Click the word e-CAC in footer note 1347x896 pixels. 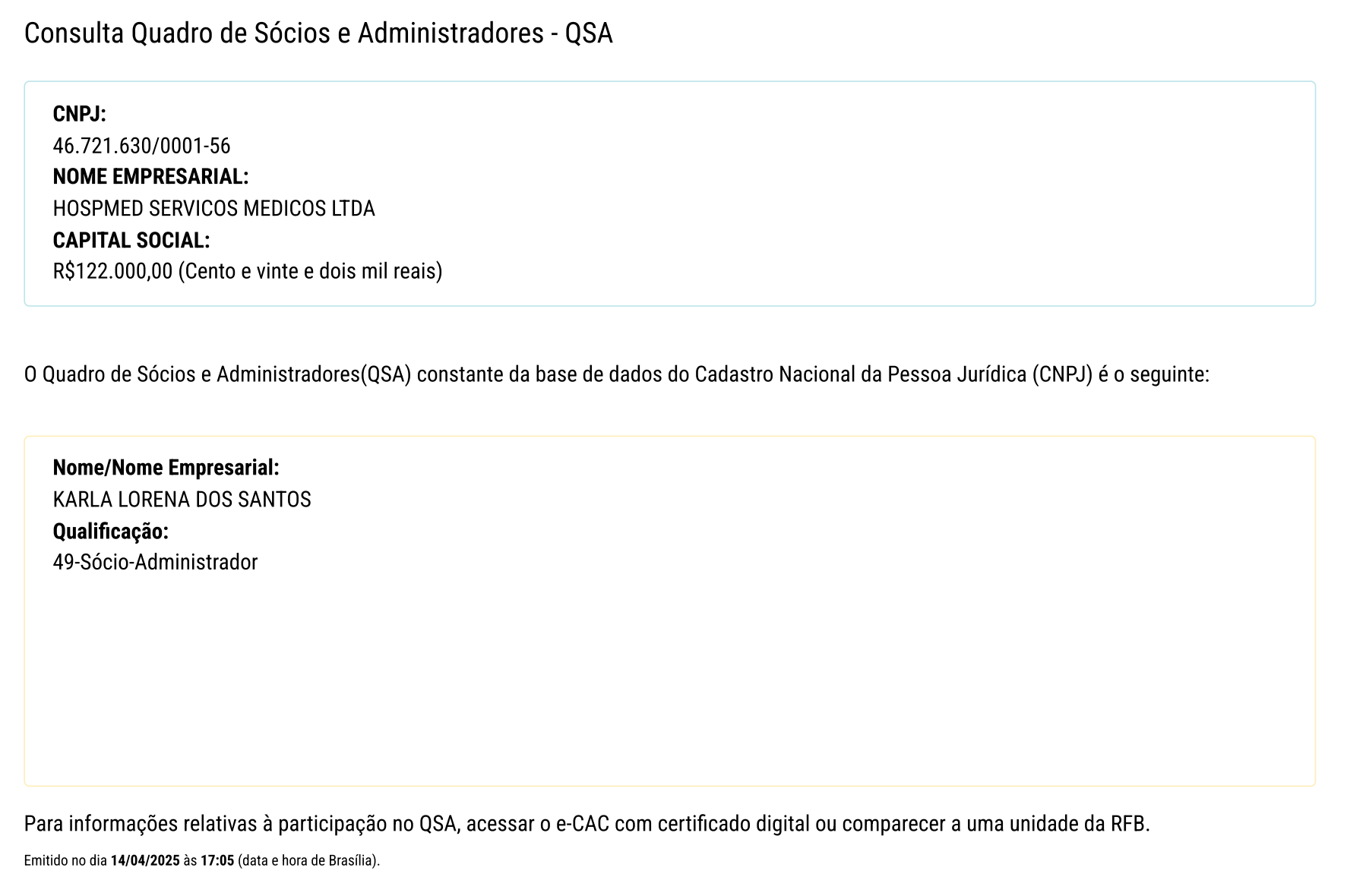pyautogui.click(x=583, y=824)
